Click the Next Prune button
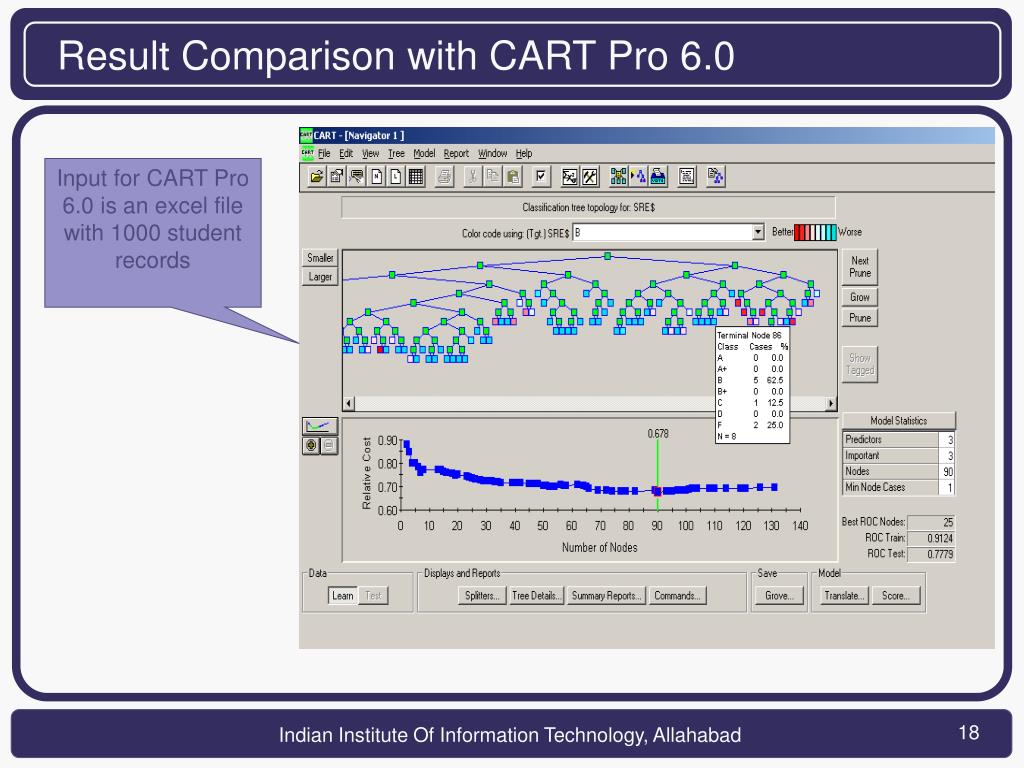 (x=859, y=266)
